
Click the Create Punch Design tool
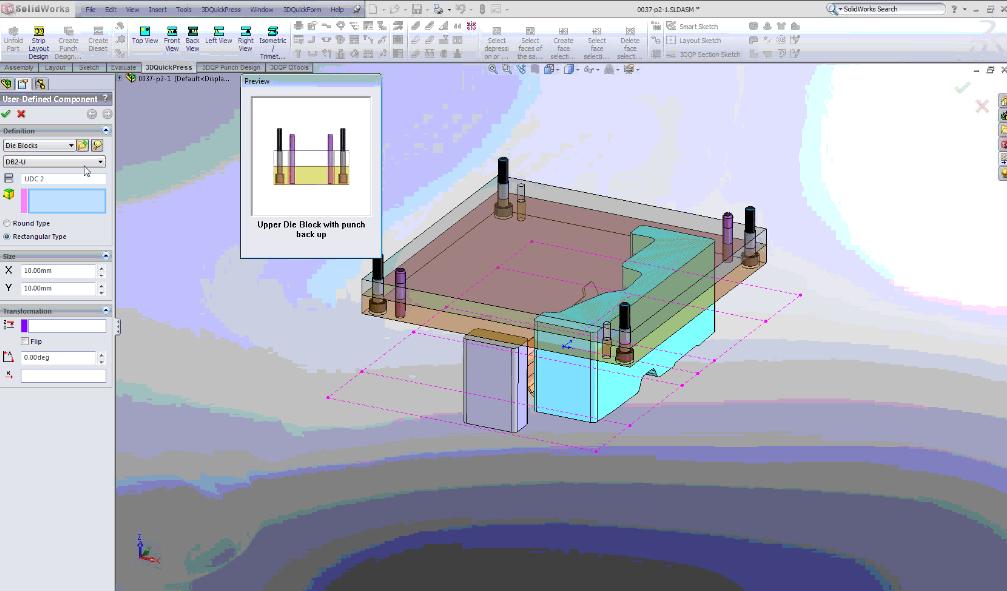68,42
